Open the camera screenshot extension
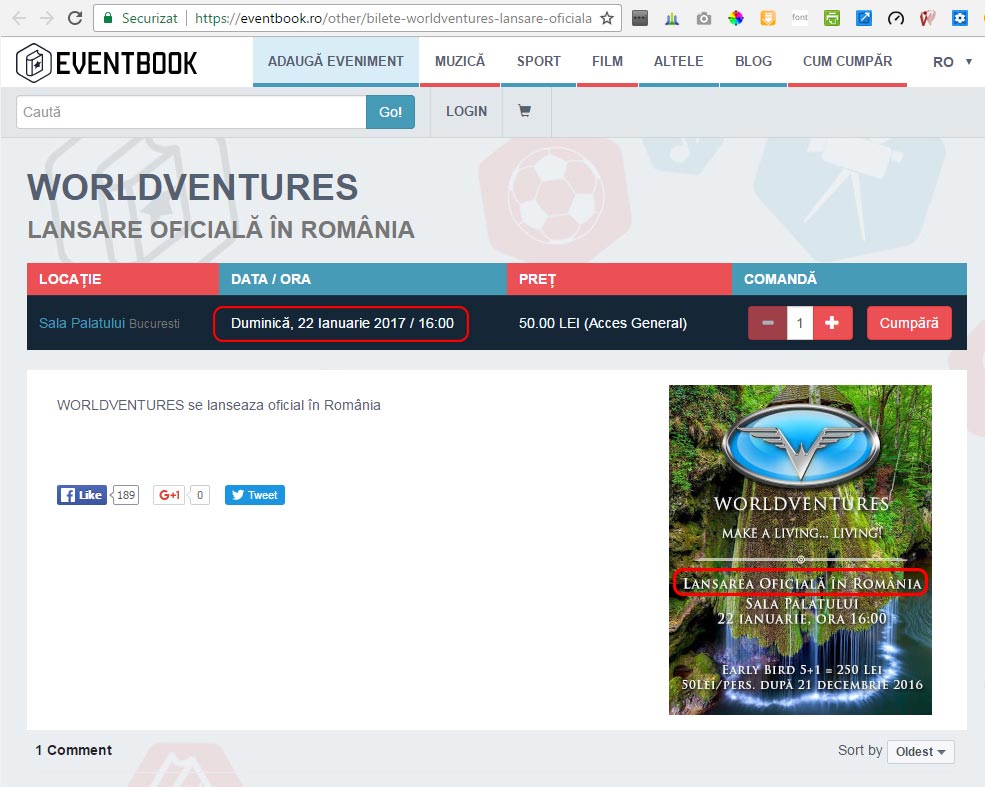This screenshot has width=985, height=787. coord(704,18)
